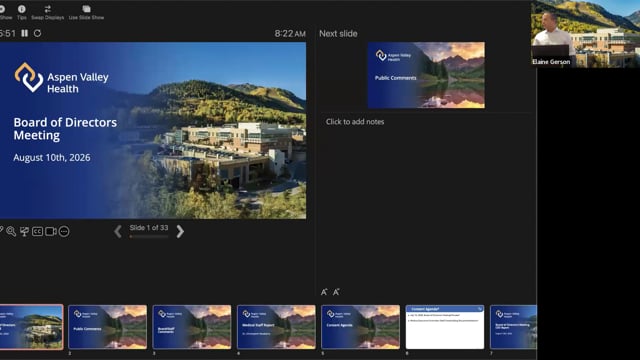Click the 'Slide 1 of 33' counter

[x=149, y=228]
